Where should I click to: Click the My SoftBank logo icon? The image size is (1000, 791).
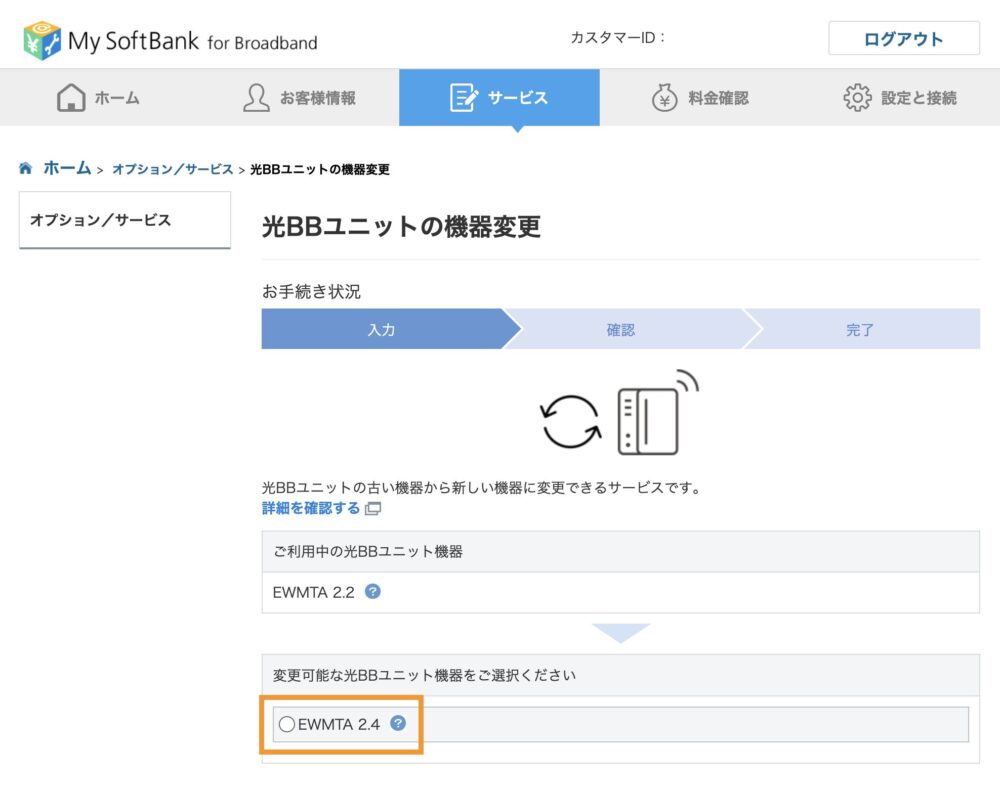41,40
